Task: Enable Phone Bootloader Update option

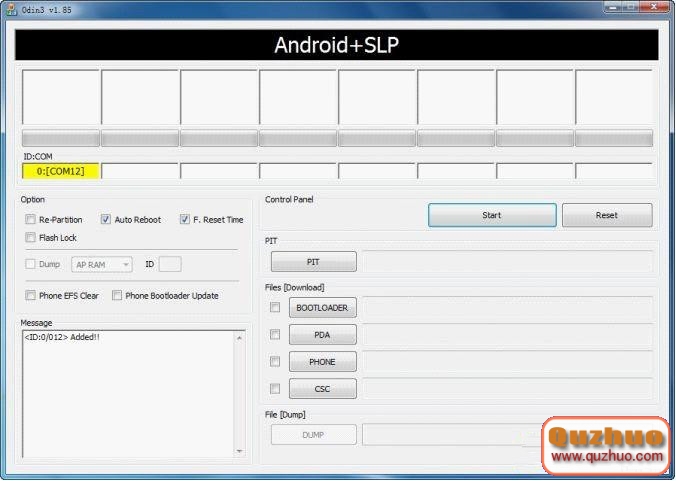Action: click(117, 295)
